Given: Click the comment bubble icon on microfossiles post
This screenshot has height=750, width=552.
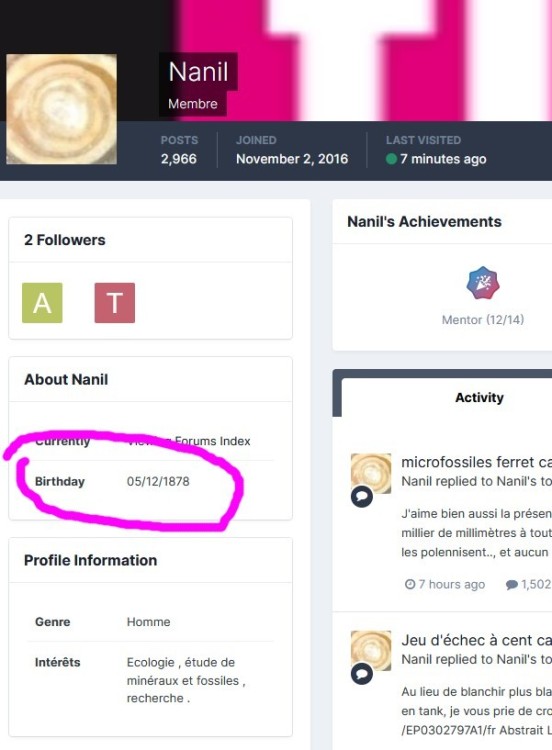Looking at the screenshot, I should click(362, 496).
